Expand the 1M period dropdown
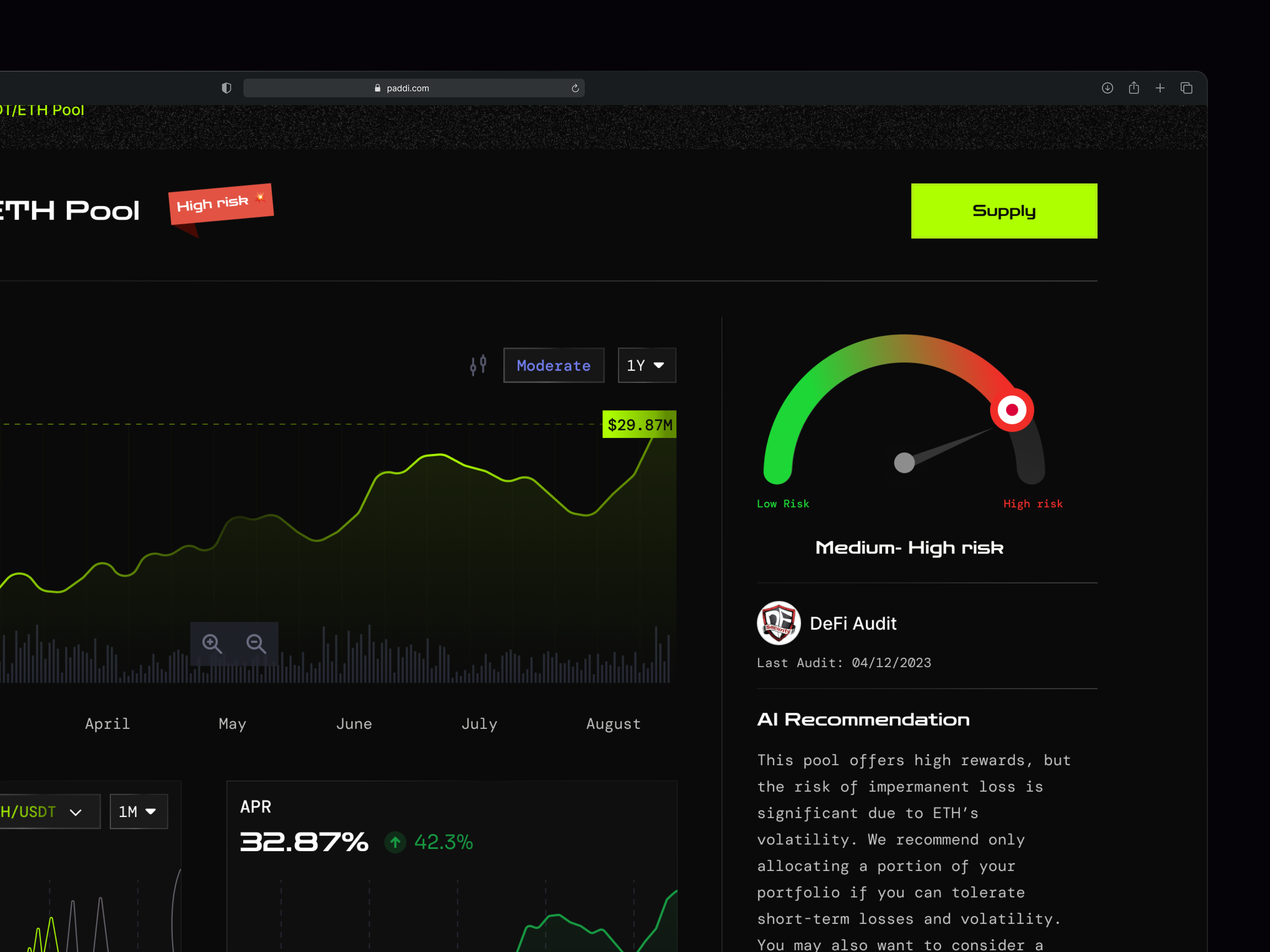Screen dimensions: 1270x952 tap(138, 812)
